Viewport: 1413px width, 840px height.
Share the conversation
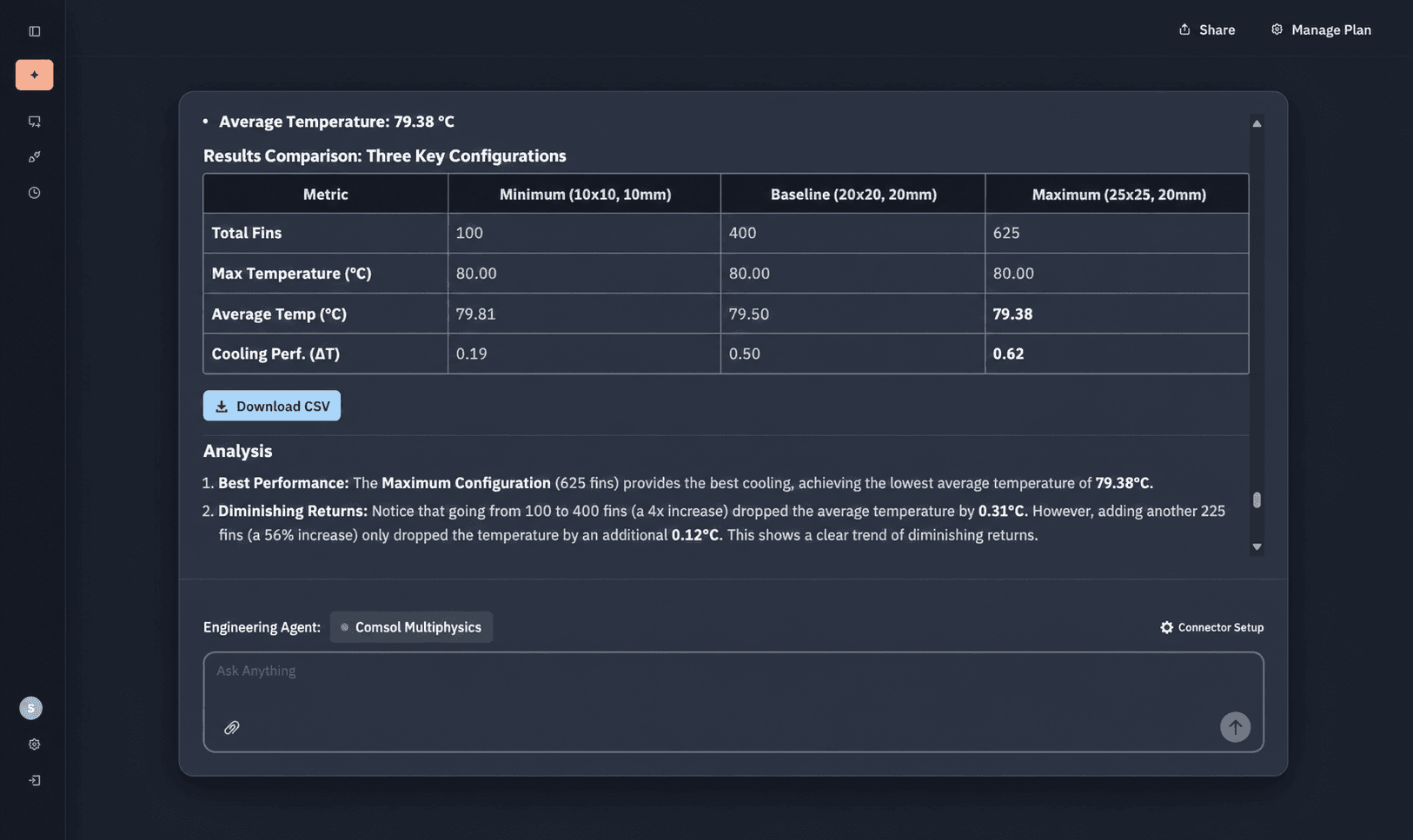[1207, 30]
